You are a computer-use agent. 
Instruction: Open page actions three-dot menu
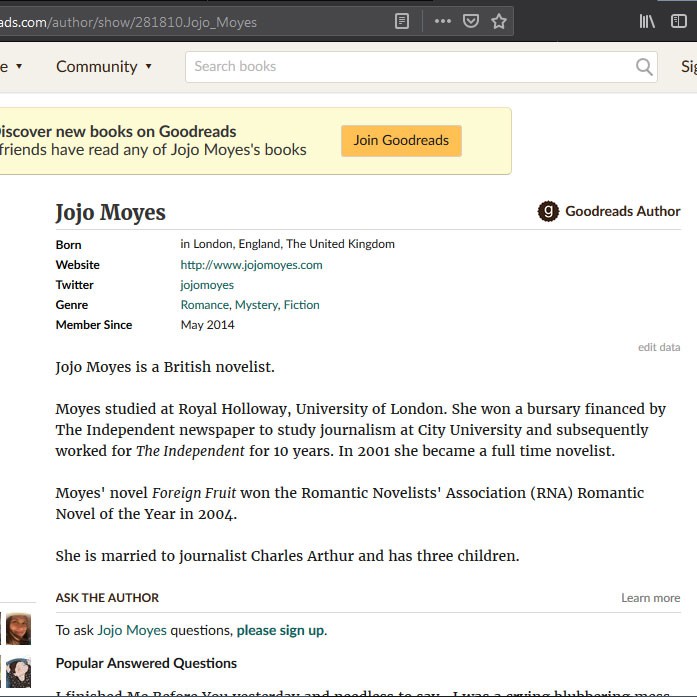point(441,21)
